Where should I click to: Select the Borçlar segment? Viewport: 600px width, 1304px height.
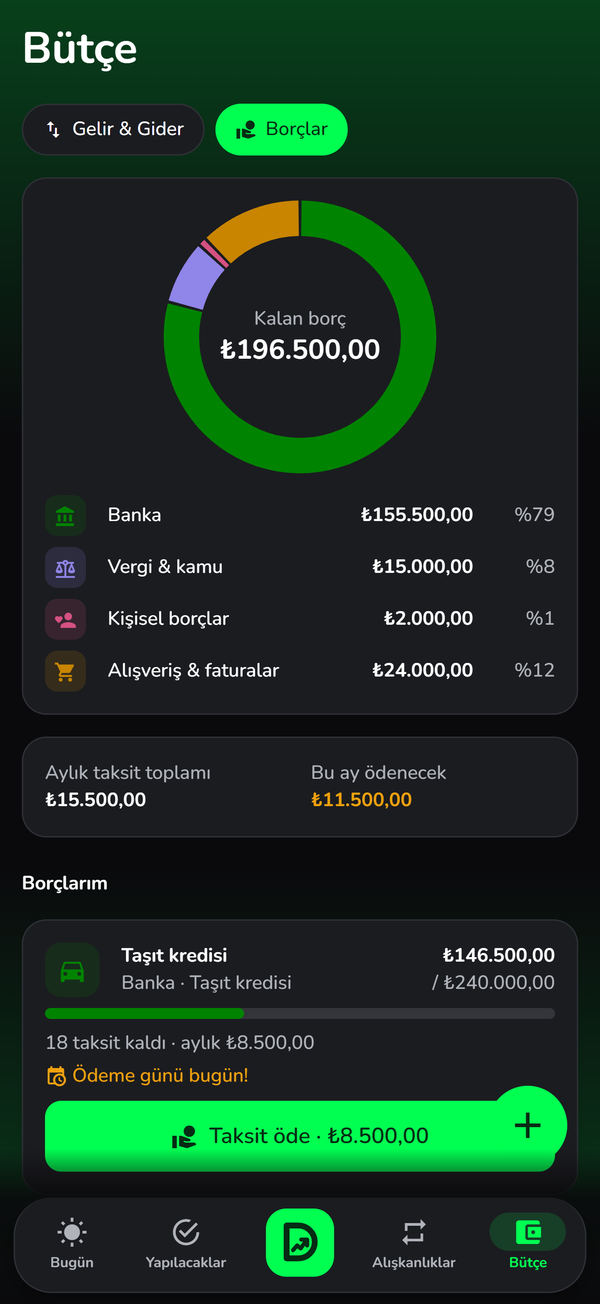pyautogui.click(x=281, y=130)
